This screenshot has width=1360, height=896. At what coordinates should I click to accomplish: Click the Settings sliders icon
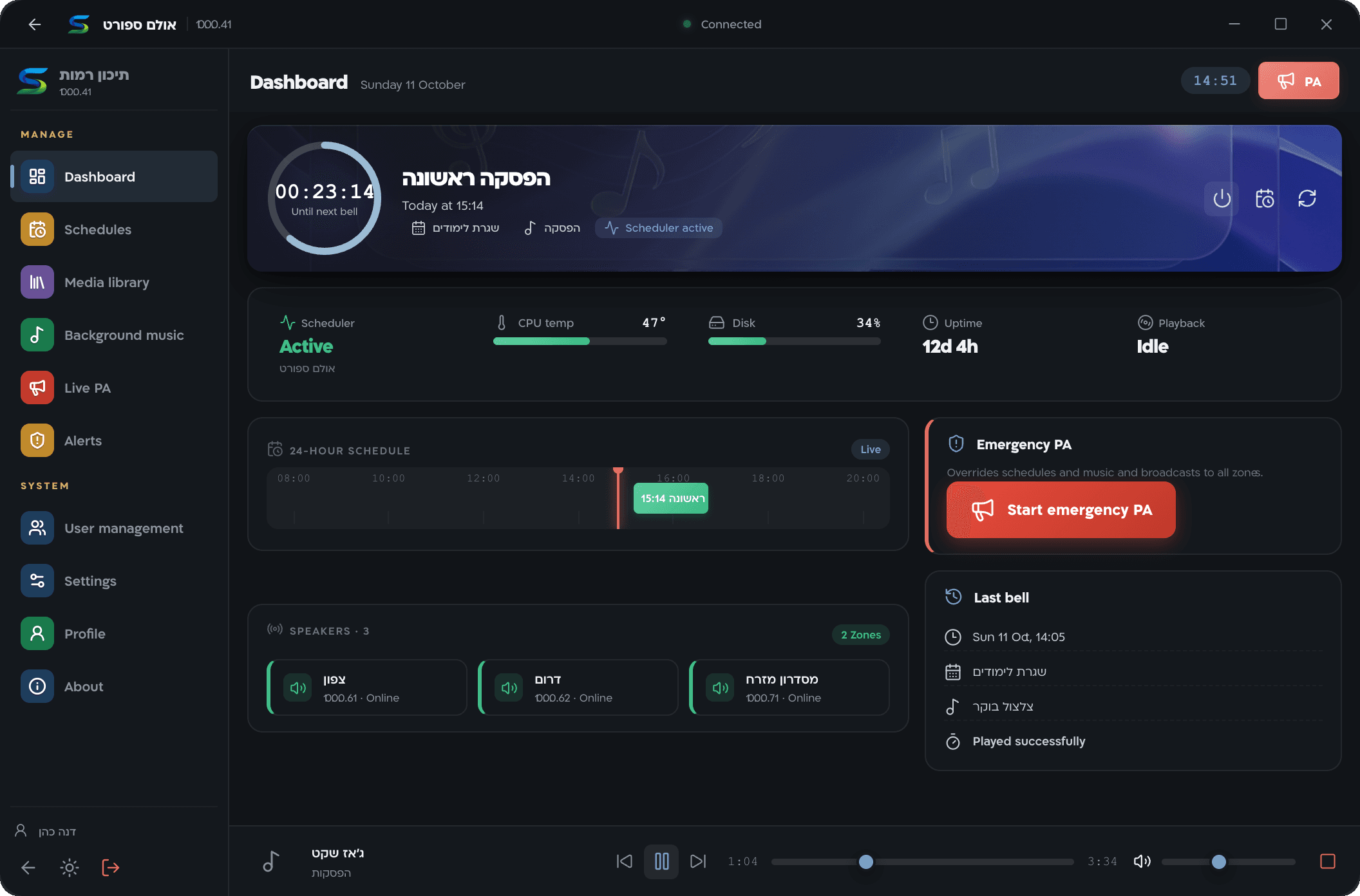37,581
